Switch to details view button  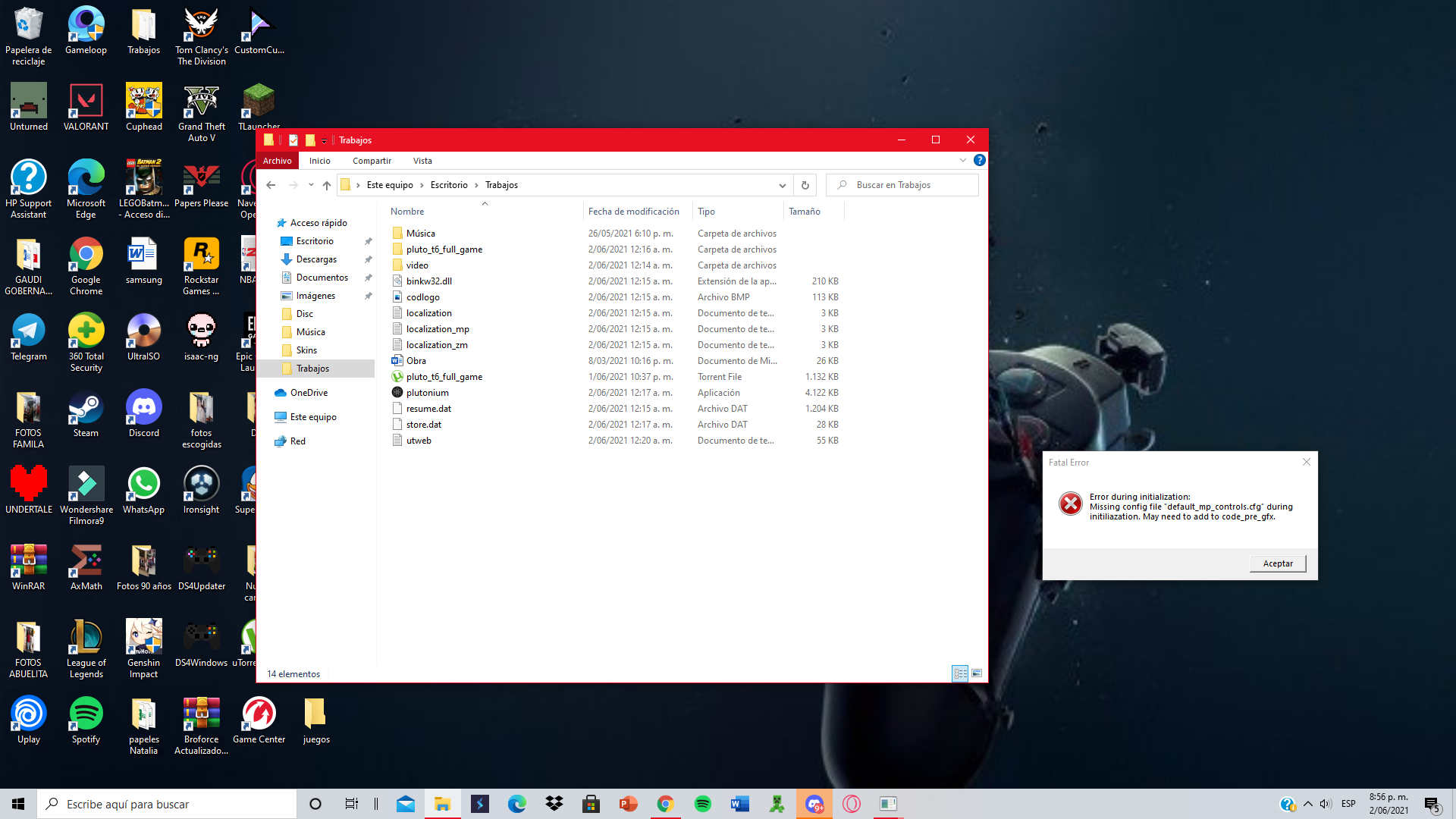tap(960, 673)
